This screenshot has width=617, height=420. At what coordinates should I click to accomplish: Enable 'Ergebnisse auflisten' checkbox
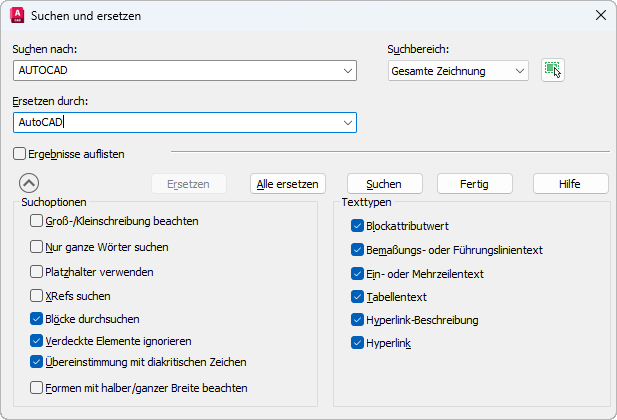20,154
